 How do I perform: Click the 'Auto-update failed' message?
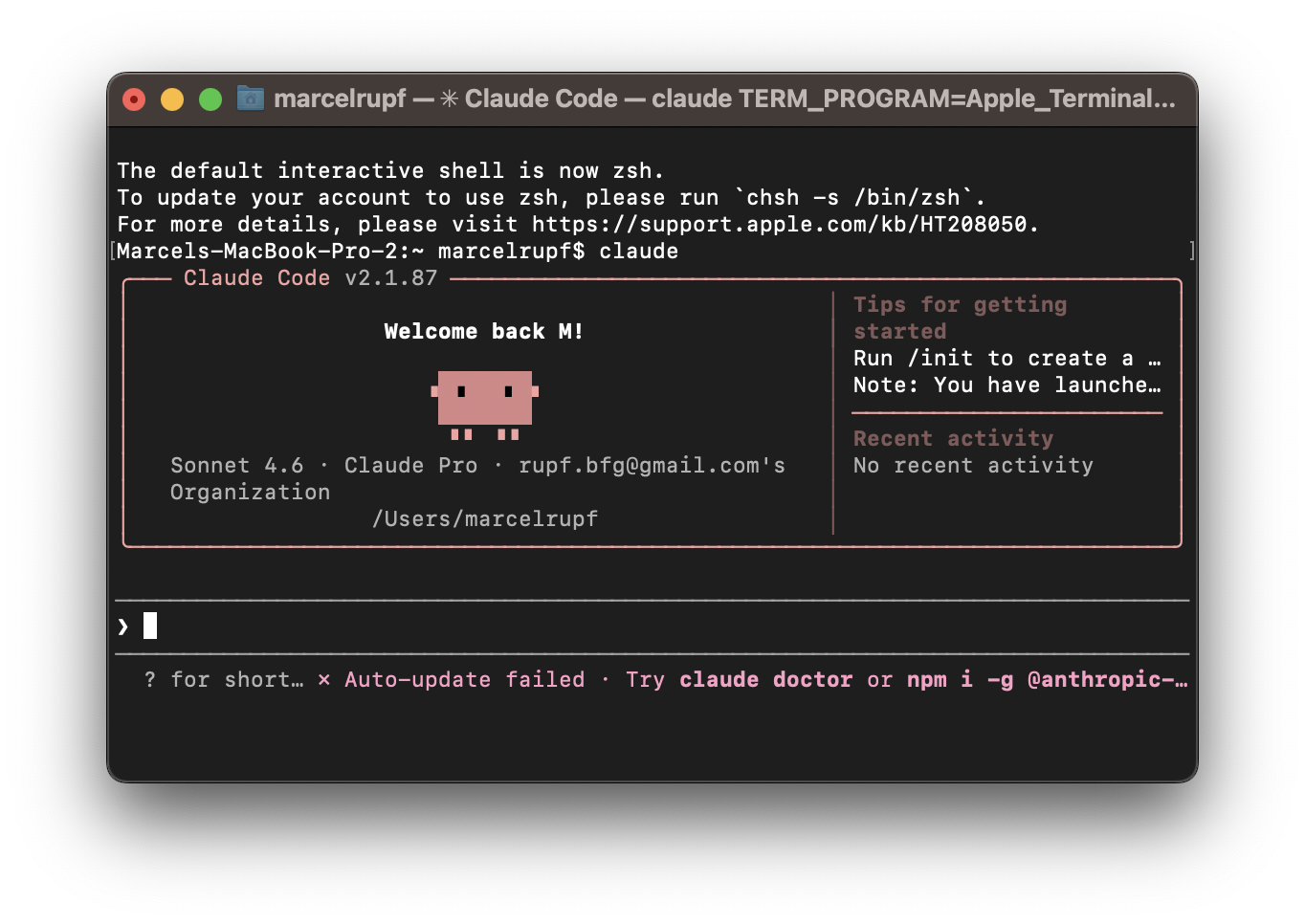click(x=465, y=680)
